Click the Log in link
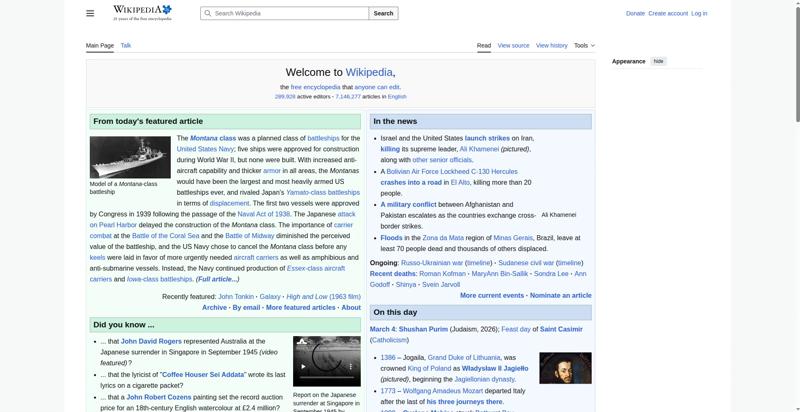Viewport: 800px width, 412px height. (x=699, y=13)
